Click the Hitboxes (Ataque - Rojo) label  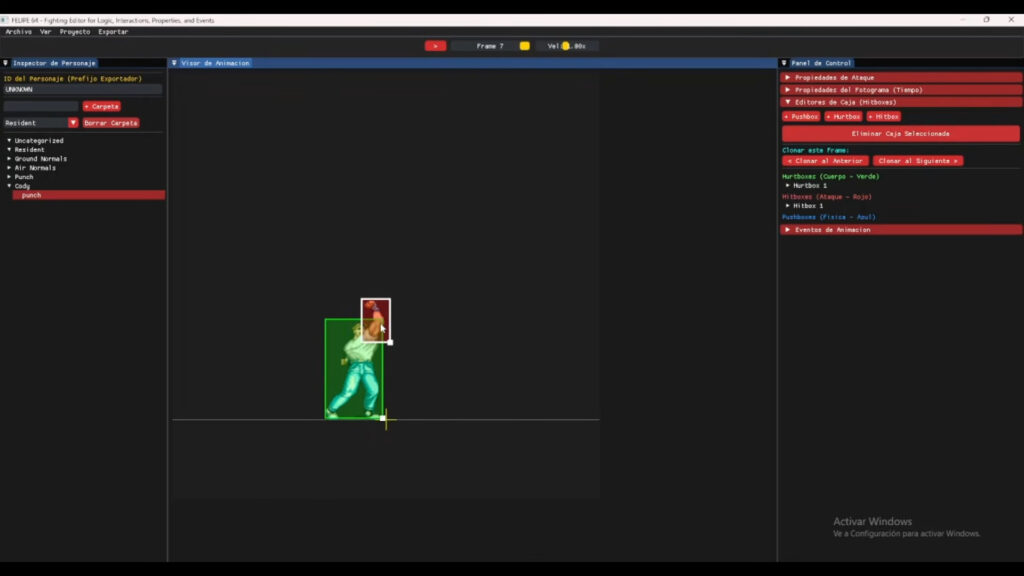[827, 197]
